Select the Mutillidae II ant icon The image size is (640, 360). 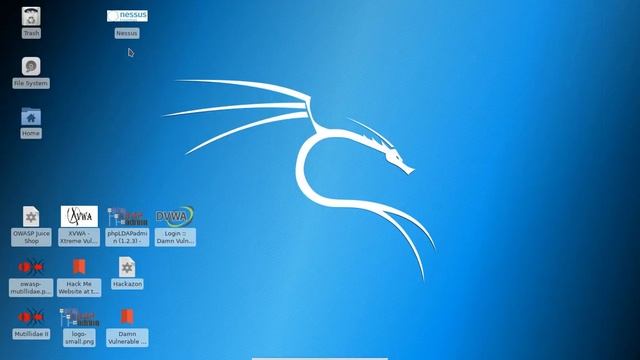point(31,317)
